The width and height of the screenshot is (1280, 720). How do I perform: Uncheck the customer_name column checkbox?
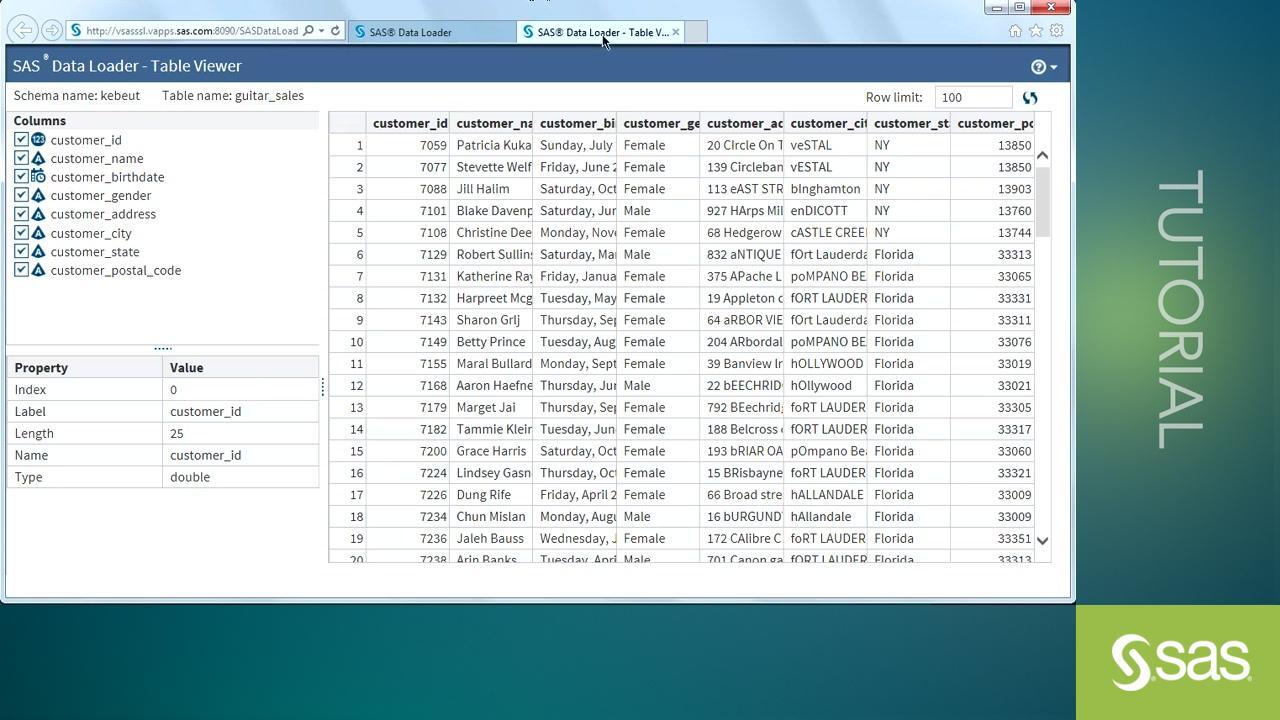pos(21,159)
